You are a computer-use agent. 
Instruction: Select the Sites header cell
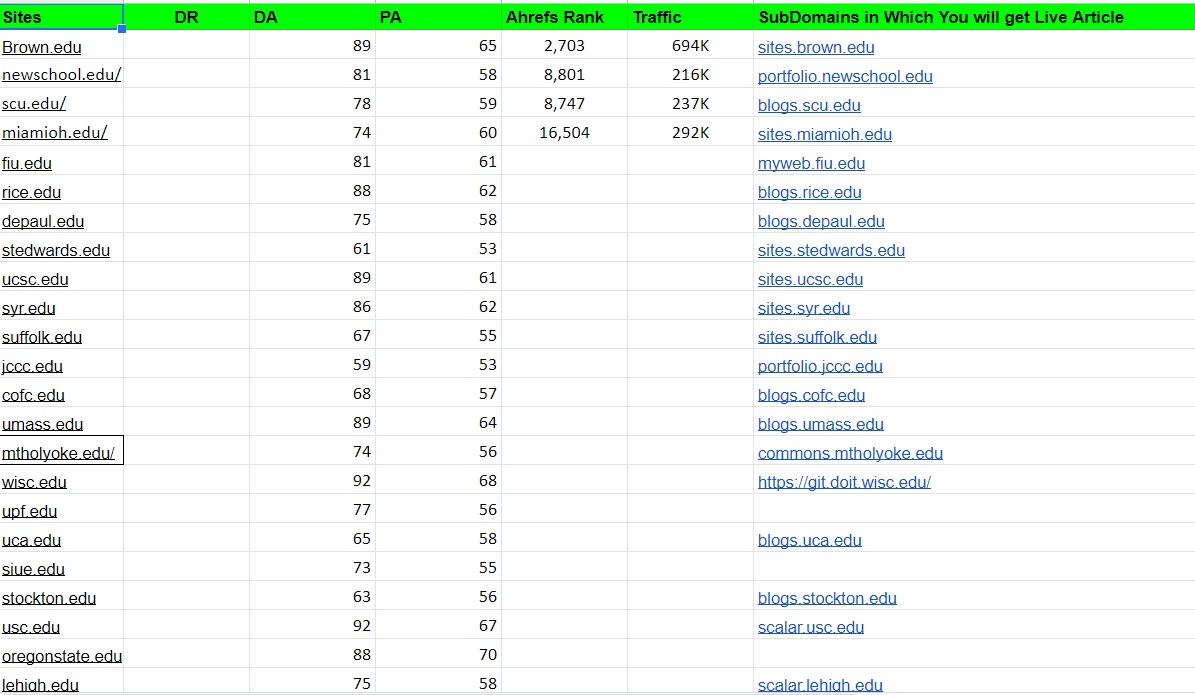pos(61,17)
